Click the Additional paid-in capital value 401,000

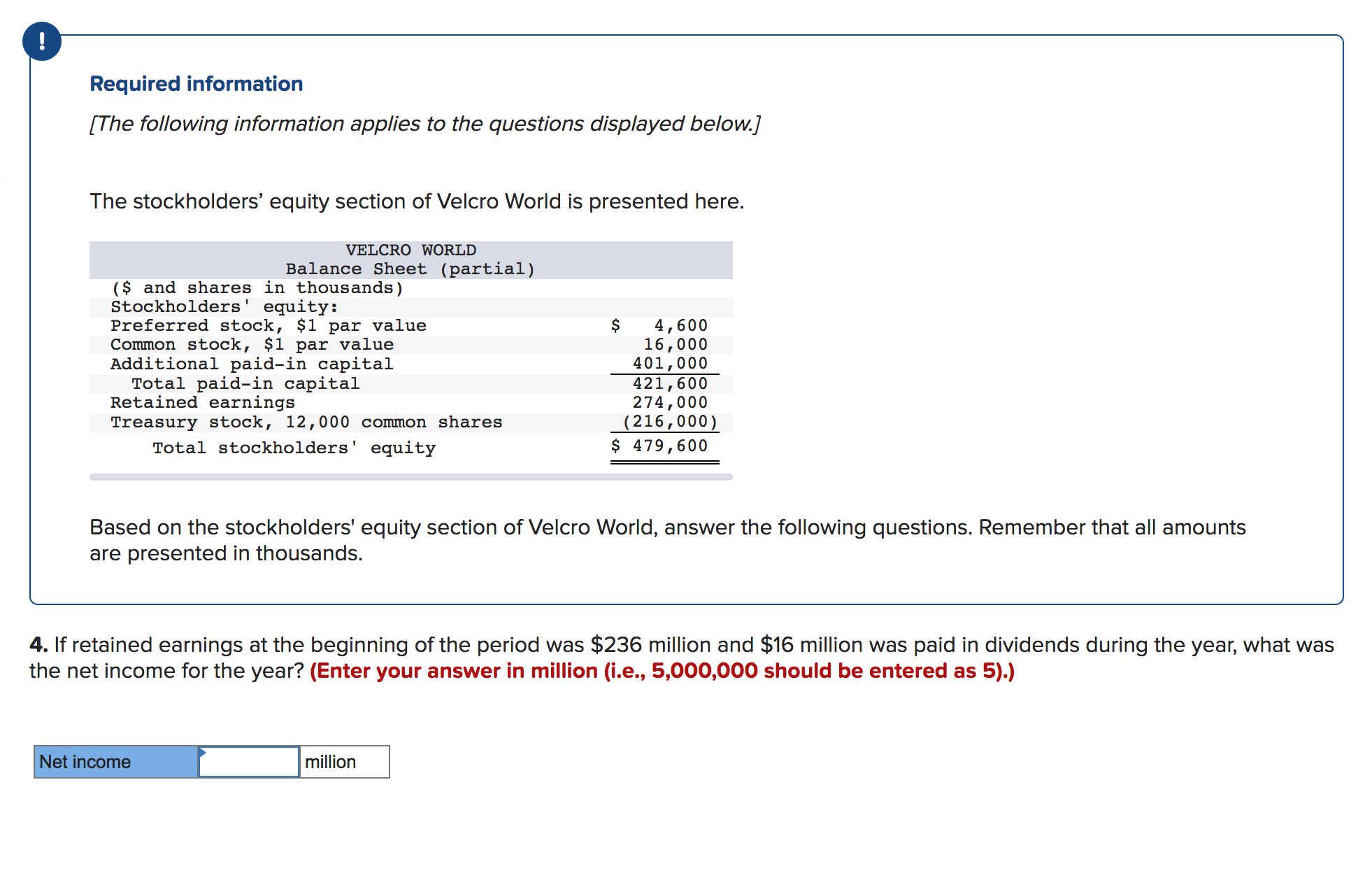click(670, 363)
